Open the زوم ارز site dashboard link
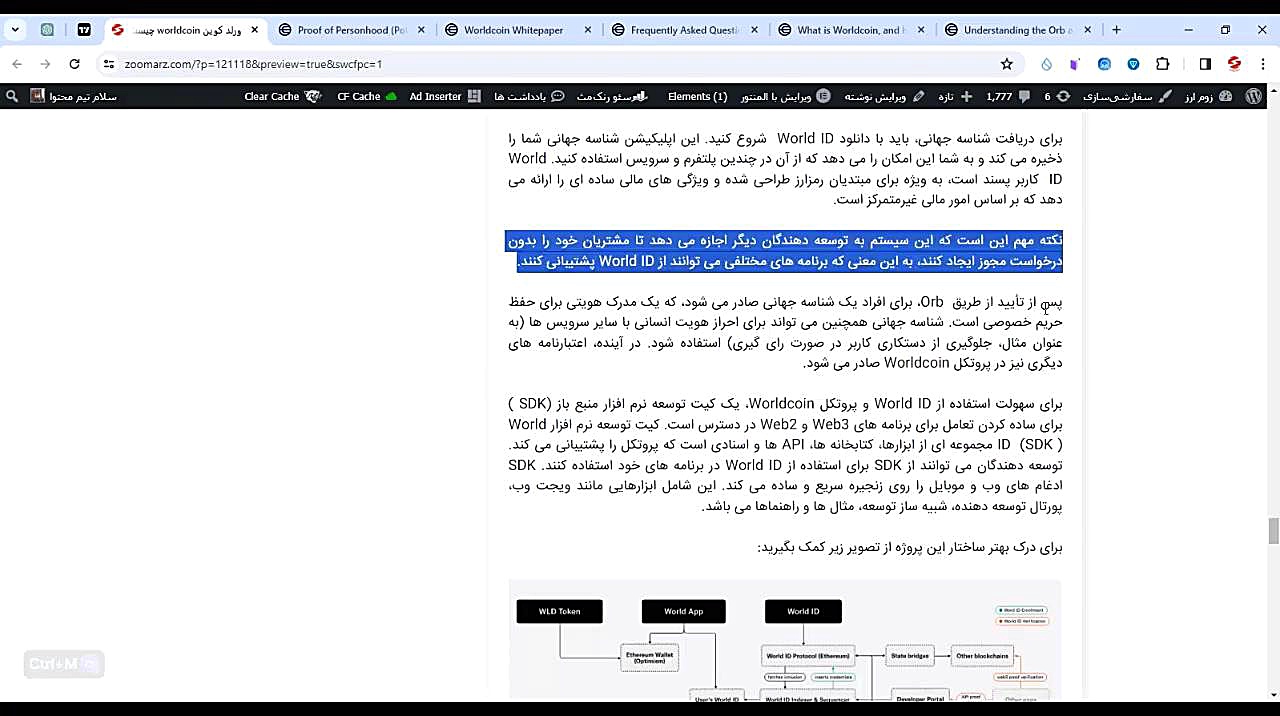The width and height of the screenshot is (1280, 716). (x=1208, y=97)
